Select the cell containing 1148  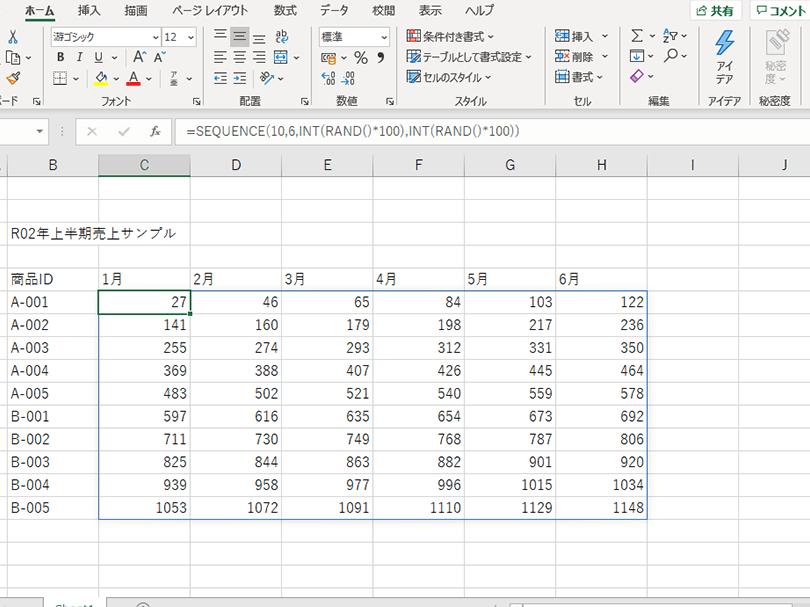(601, 507)
